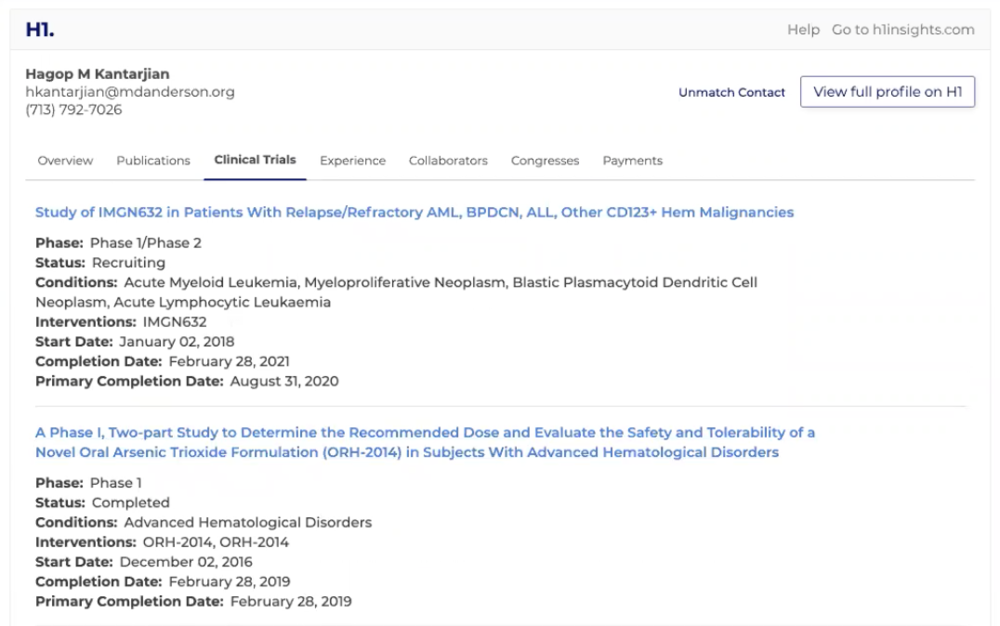1000x626 pixels.
Task: Click start date December 02, 2016
Action: (186, 562)
